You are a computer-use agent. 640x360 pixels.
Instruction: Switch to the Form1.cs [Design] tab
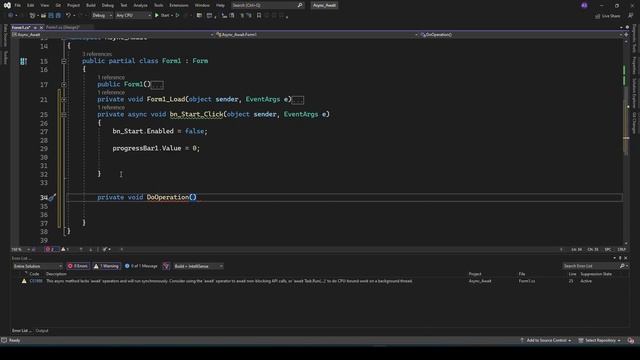coord(63,27)
